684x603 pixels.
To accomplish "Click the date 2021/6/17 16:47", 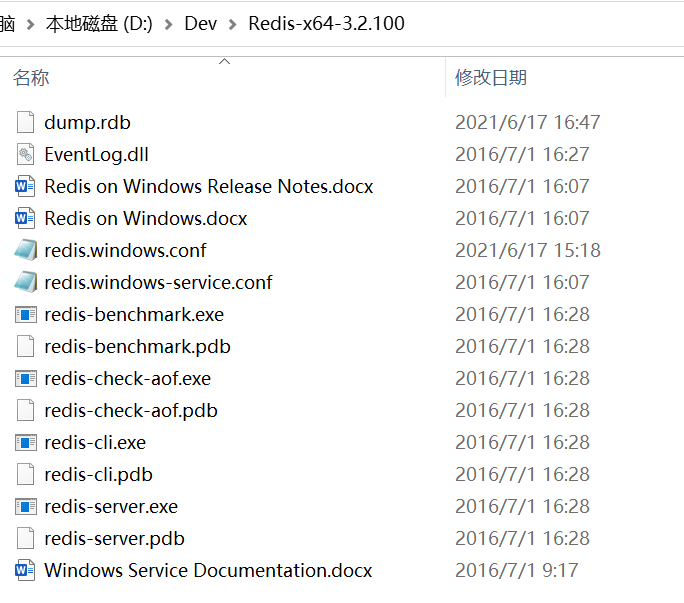I will click(x=527, y=122).
